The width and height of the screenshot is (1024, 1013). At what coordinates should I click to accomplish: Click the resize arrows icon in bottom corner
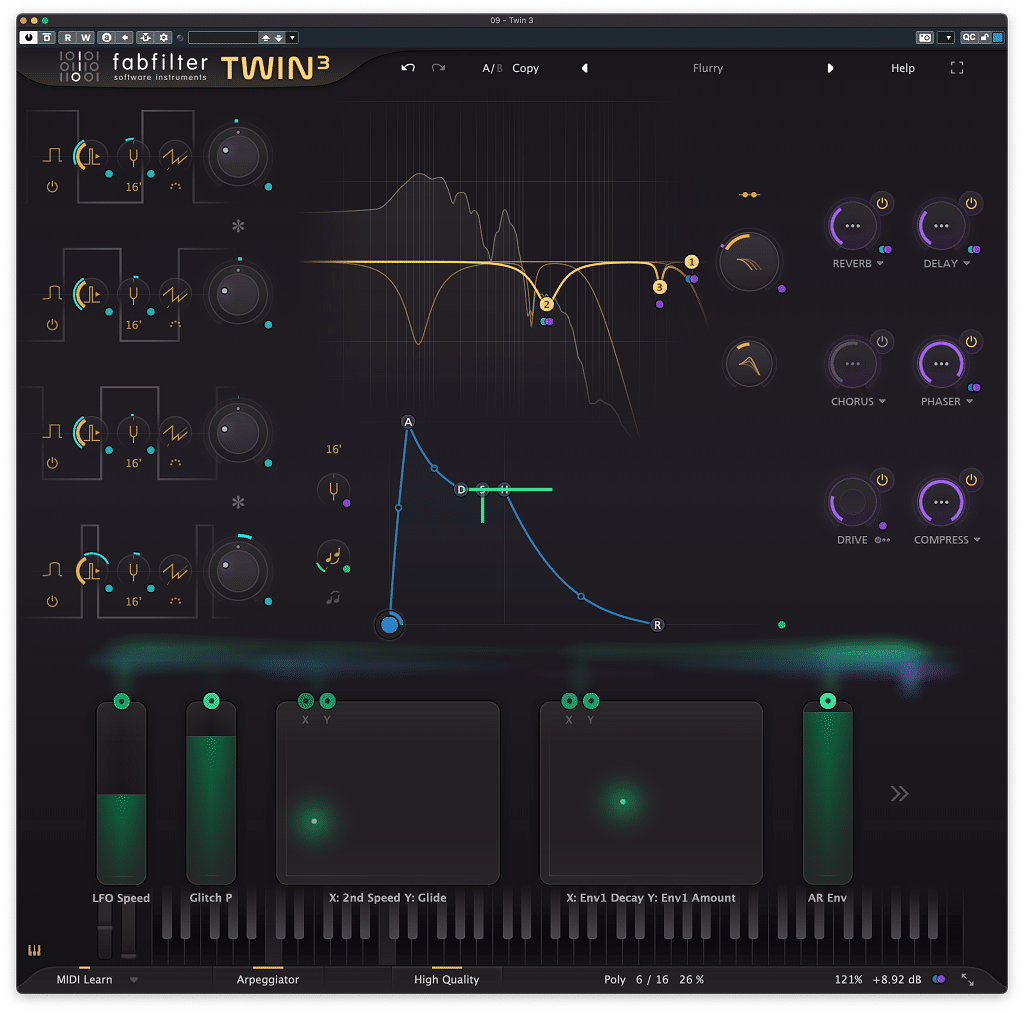967,979
